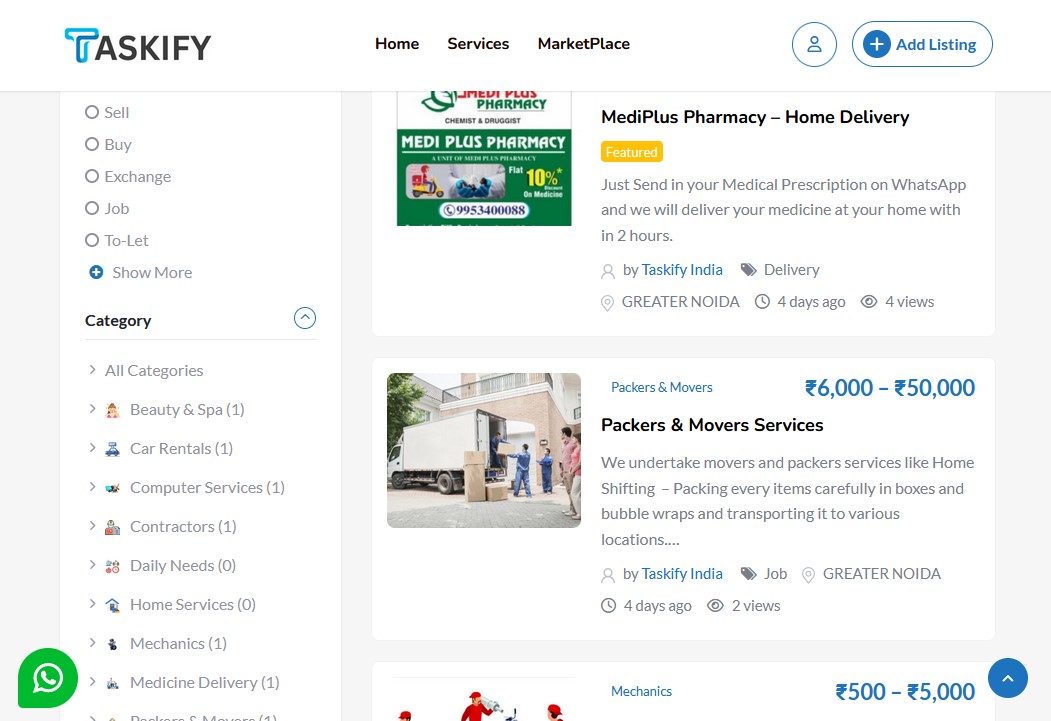The image size is (1051, 721).
Task: Click the ₹6,000 – ₹50,000 price
Action: point(889,387)
